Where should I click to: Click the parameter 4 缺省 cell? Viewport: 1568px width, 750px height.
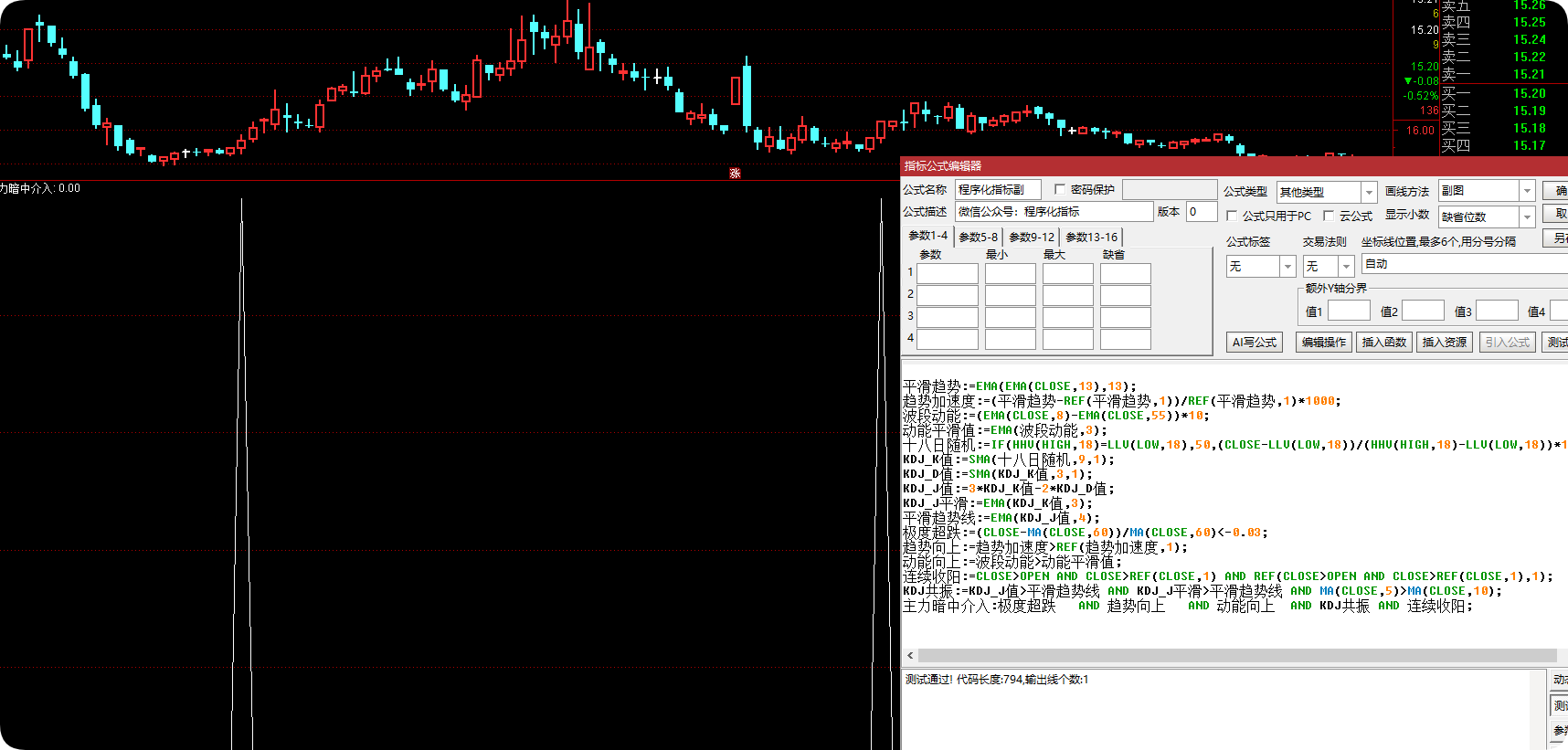pyautogui.click(x=1126, y=339)
